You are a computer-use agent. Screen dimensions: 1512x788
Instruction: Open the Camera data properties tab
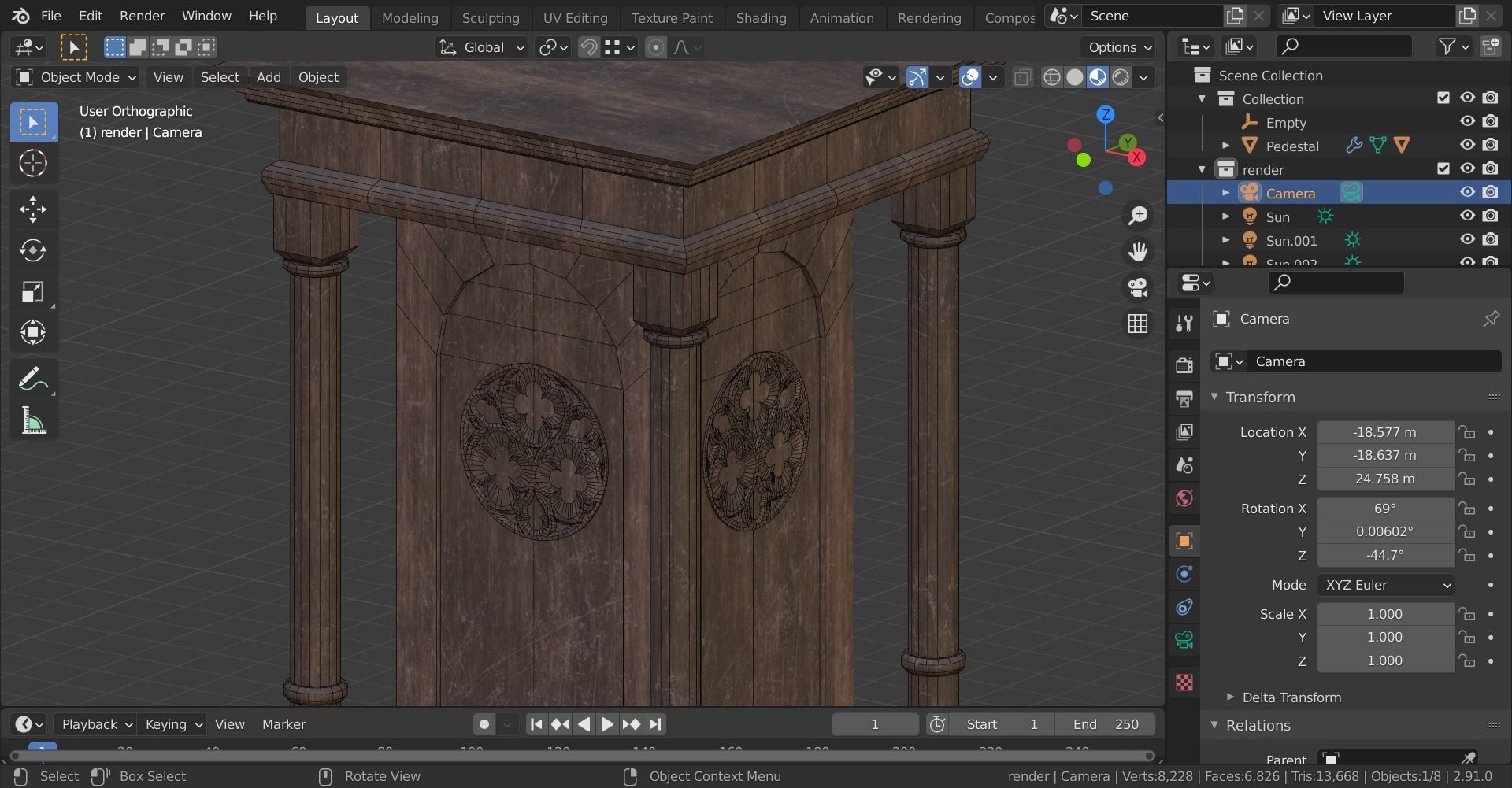tap(1184, 640)
